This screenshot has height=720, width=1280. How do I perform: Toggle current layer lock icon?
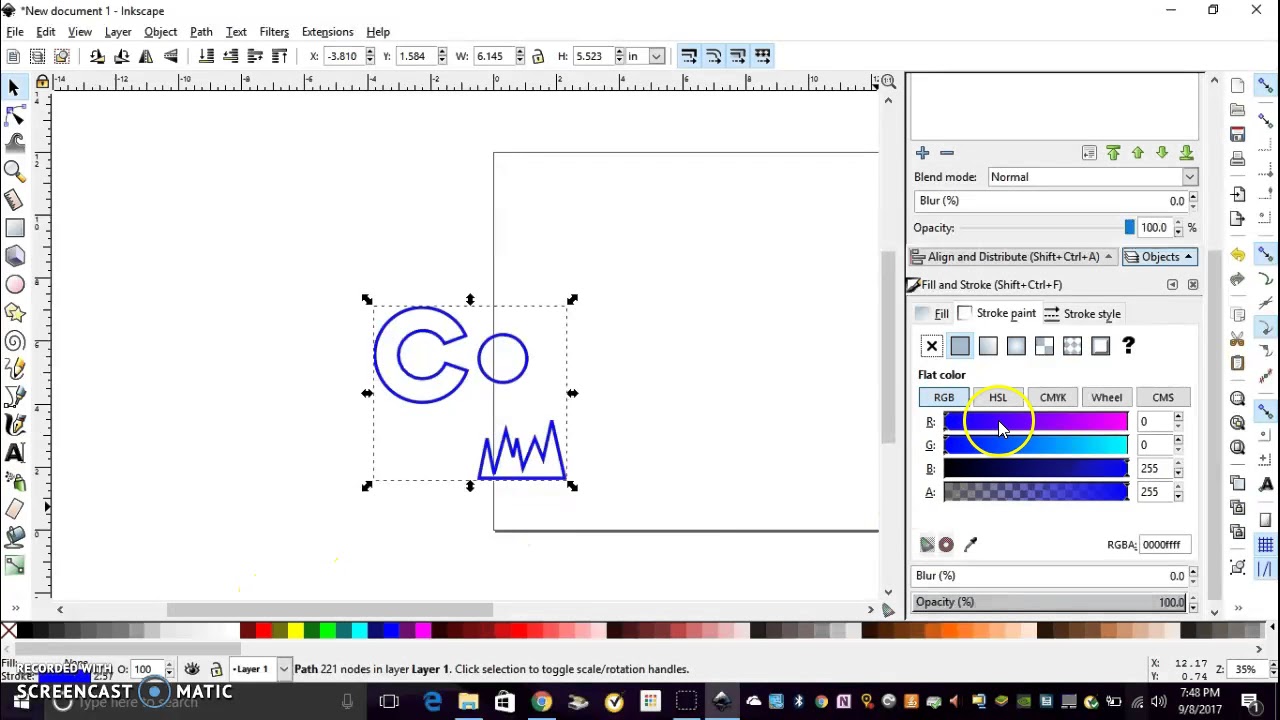[216, 669]
